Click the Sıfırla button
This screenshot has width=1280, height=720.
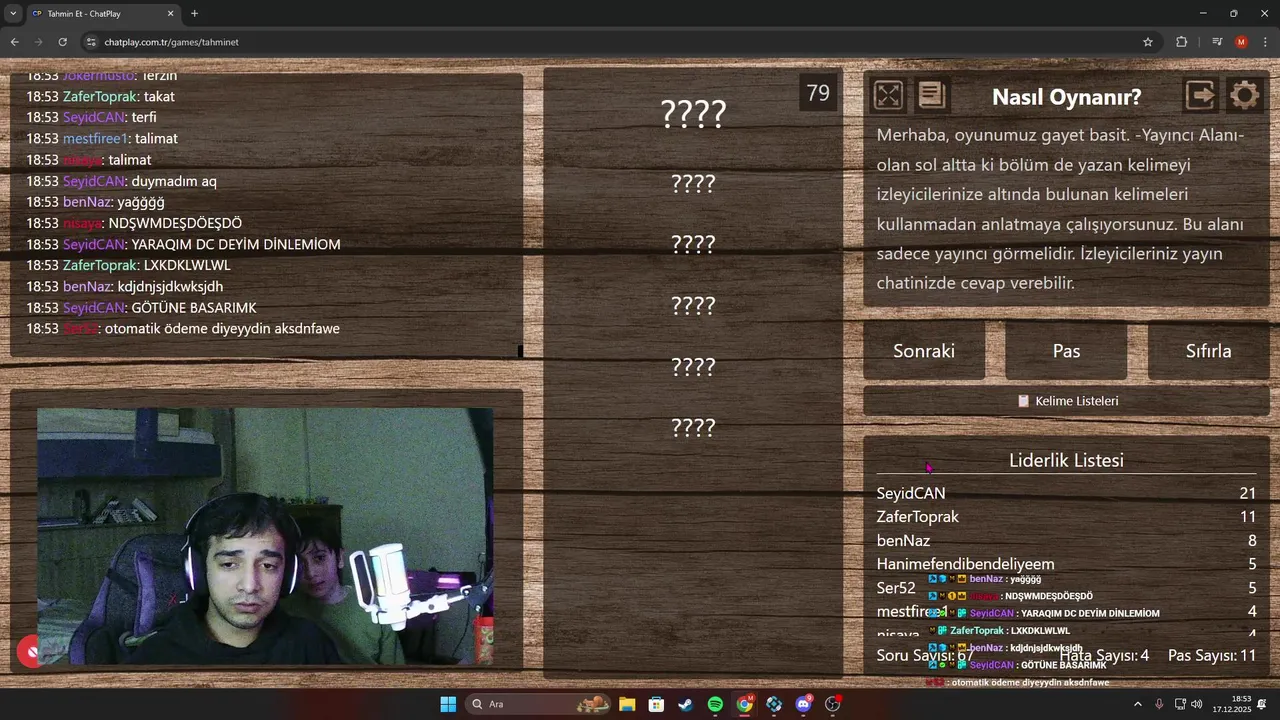(x=1208, y=351)
